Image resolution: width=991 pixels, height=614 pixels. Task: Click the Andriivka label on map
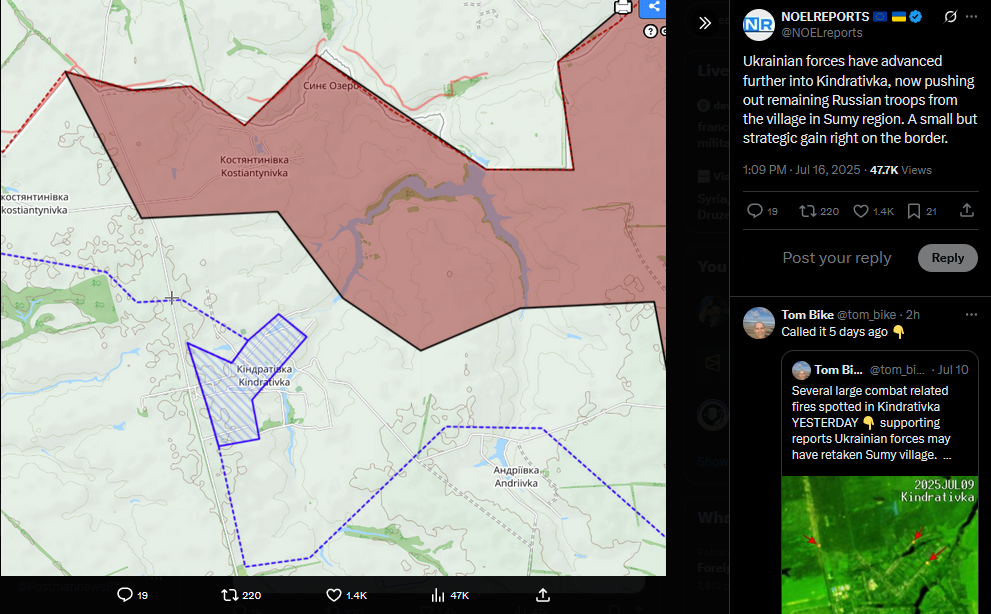(516, 477)
